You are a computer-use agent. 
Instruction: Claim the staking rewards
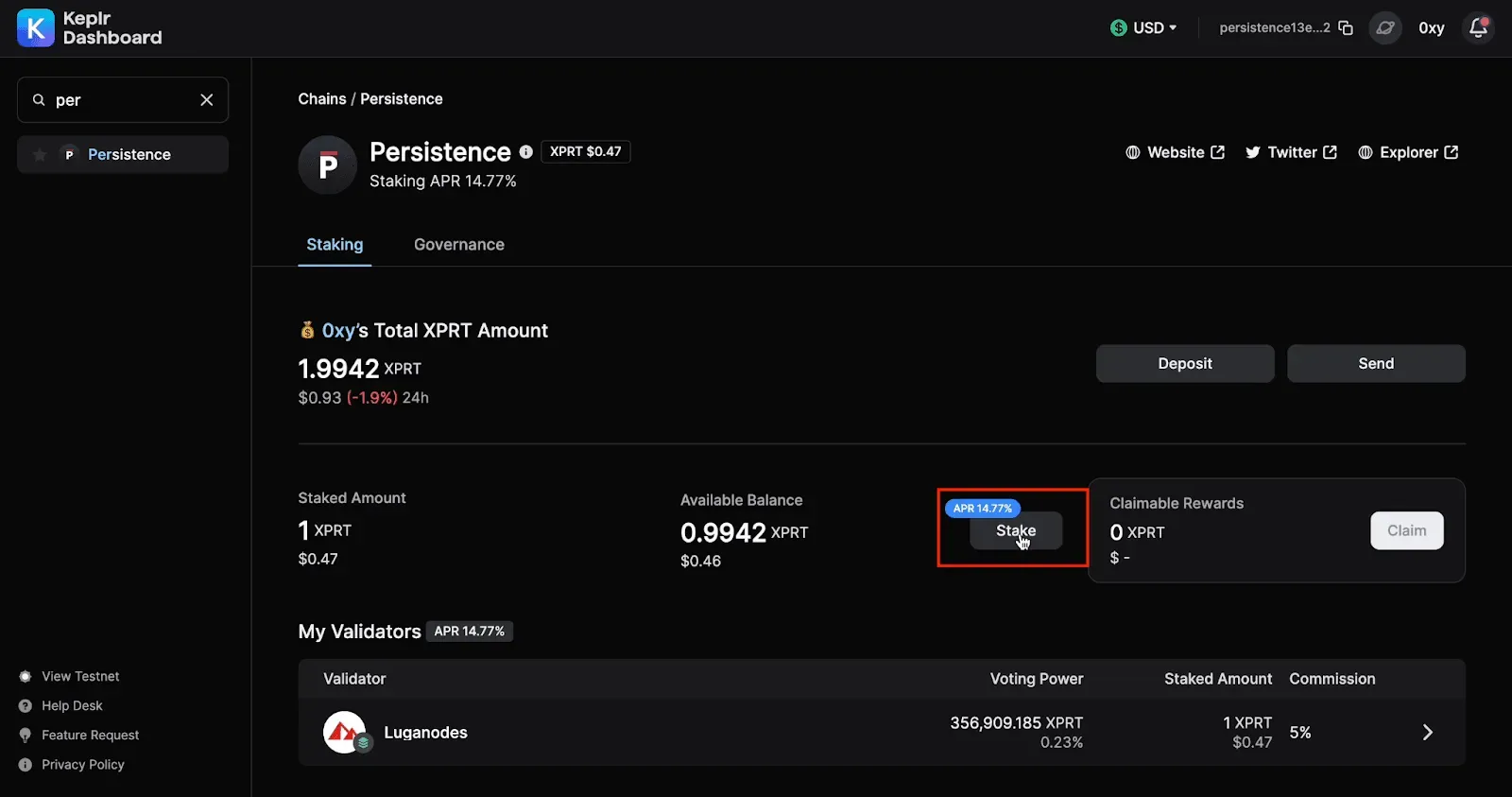1407,531
